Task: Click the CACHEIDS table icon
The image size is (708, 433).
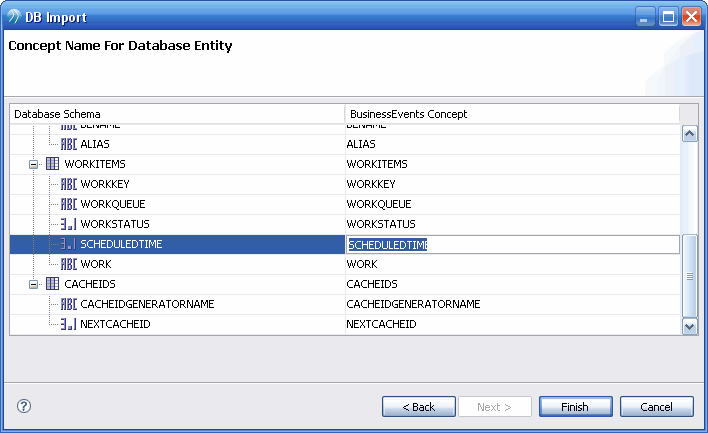Action: 53,284
